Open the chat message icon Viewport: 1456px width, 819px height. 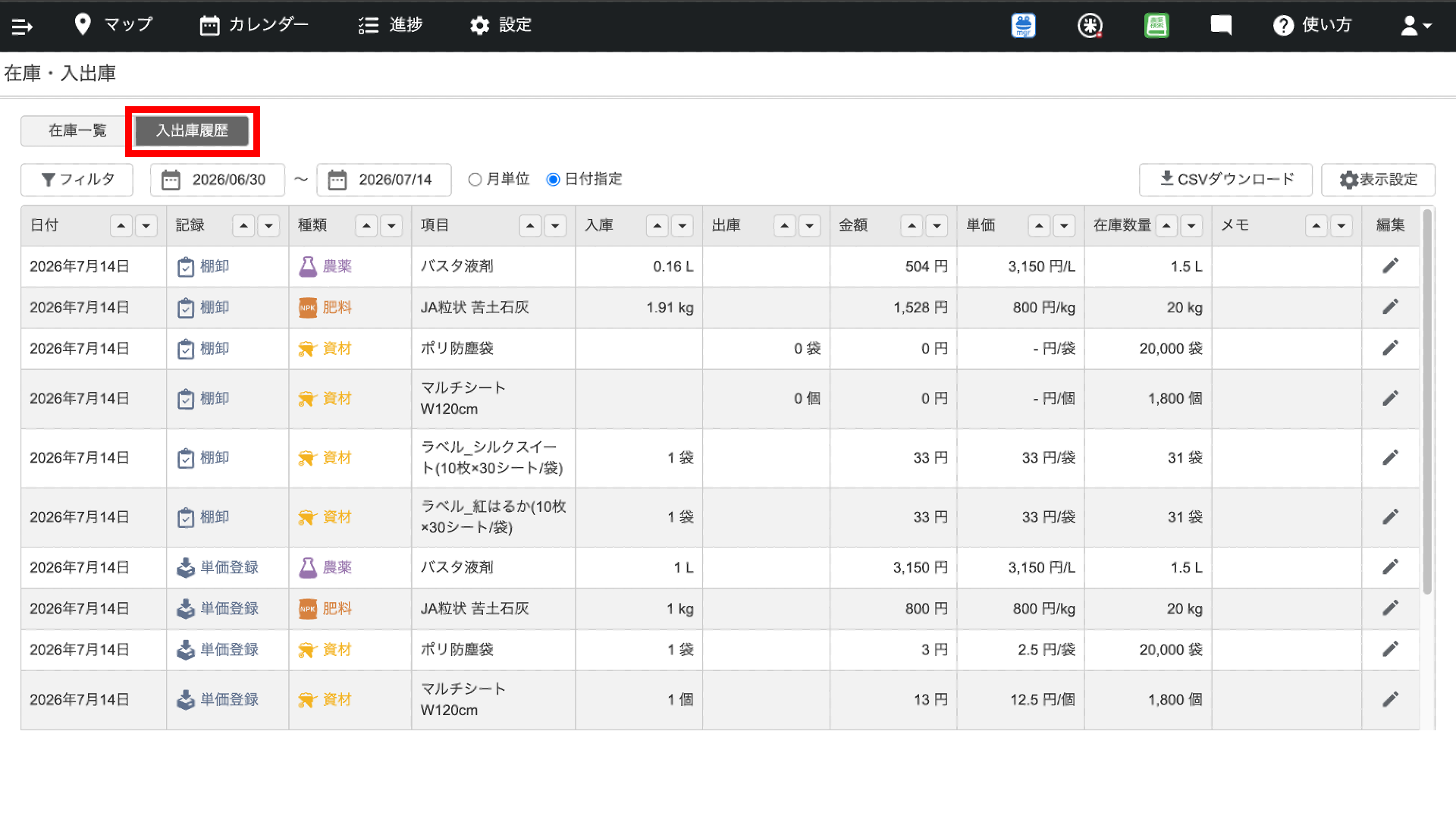[x=1221, y=26]
